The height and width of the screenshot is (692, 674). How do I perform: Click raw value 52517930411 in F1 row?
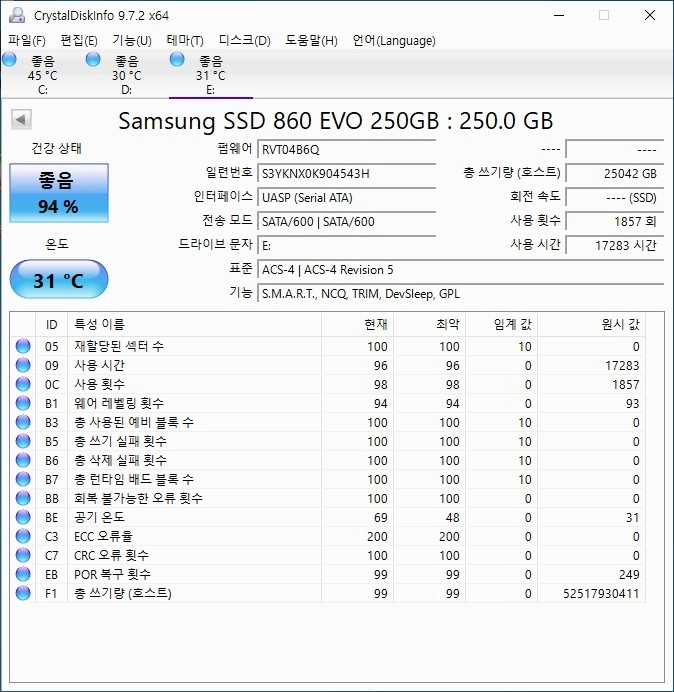(601, 593)
